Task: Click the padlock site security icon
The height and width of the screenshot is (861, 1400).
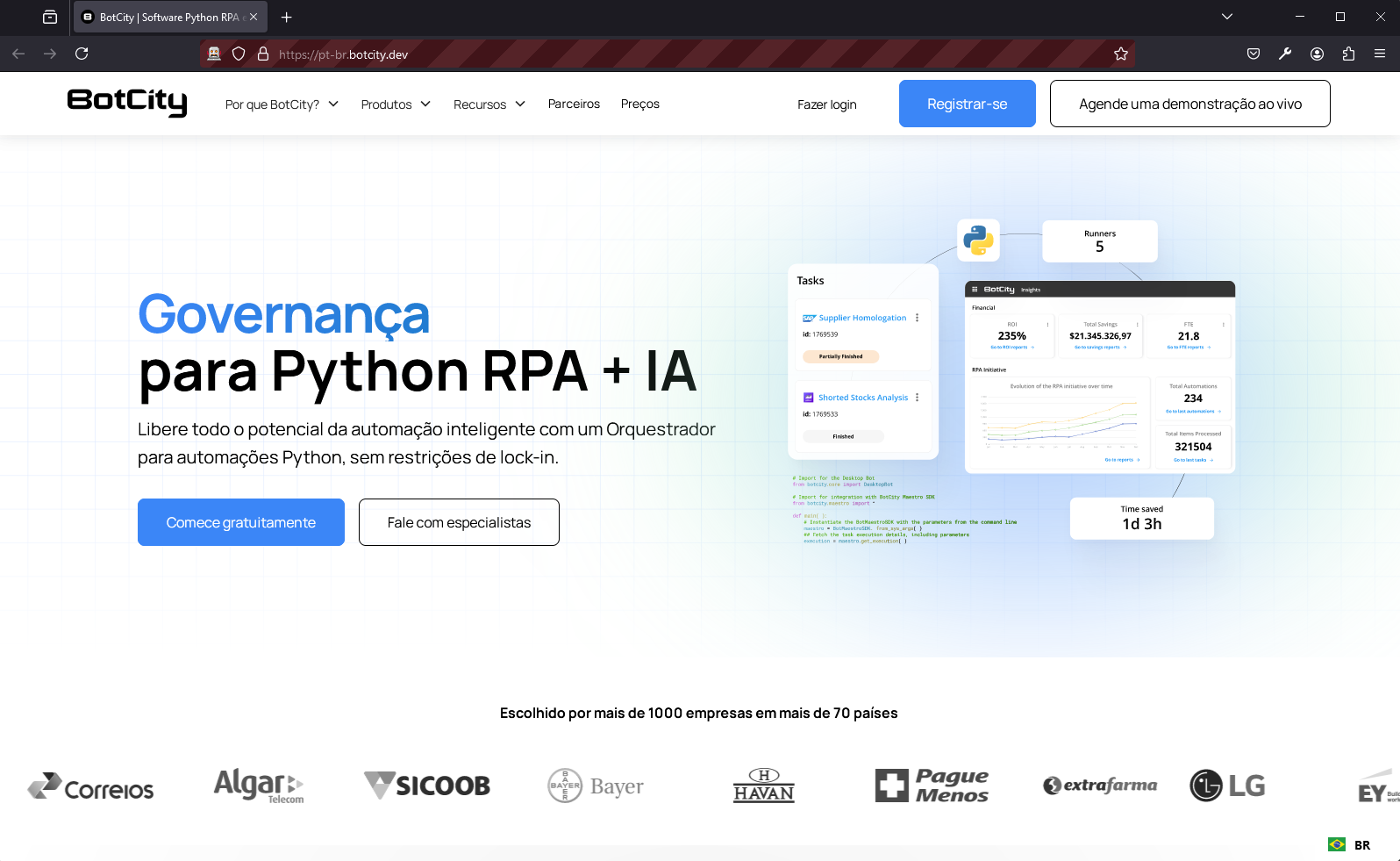Action: 263,54
